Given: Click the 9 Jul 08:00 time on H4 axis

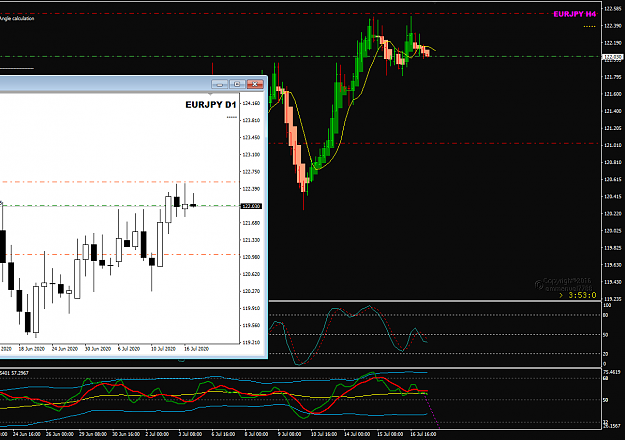Looking at the screenshot, I should coord(289,434).
